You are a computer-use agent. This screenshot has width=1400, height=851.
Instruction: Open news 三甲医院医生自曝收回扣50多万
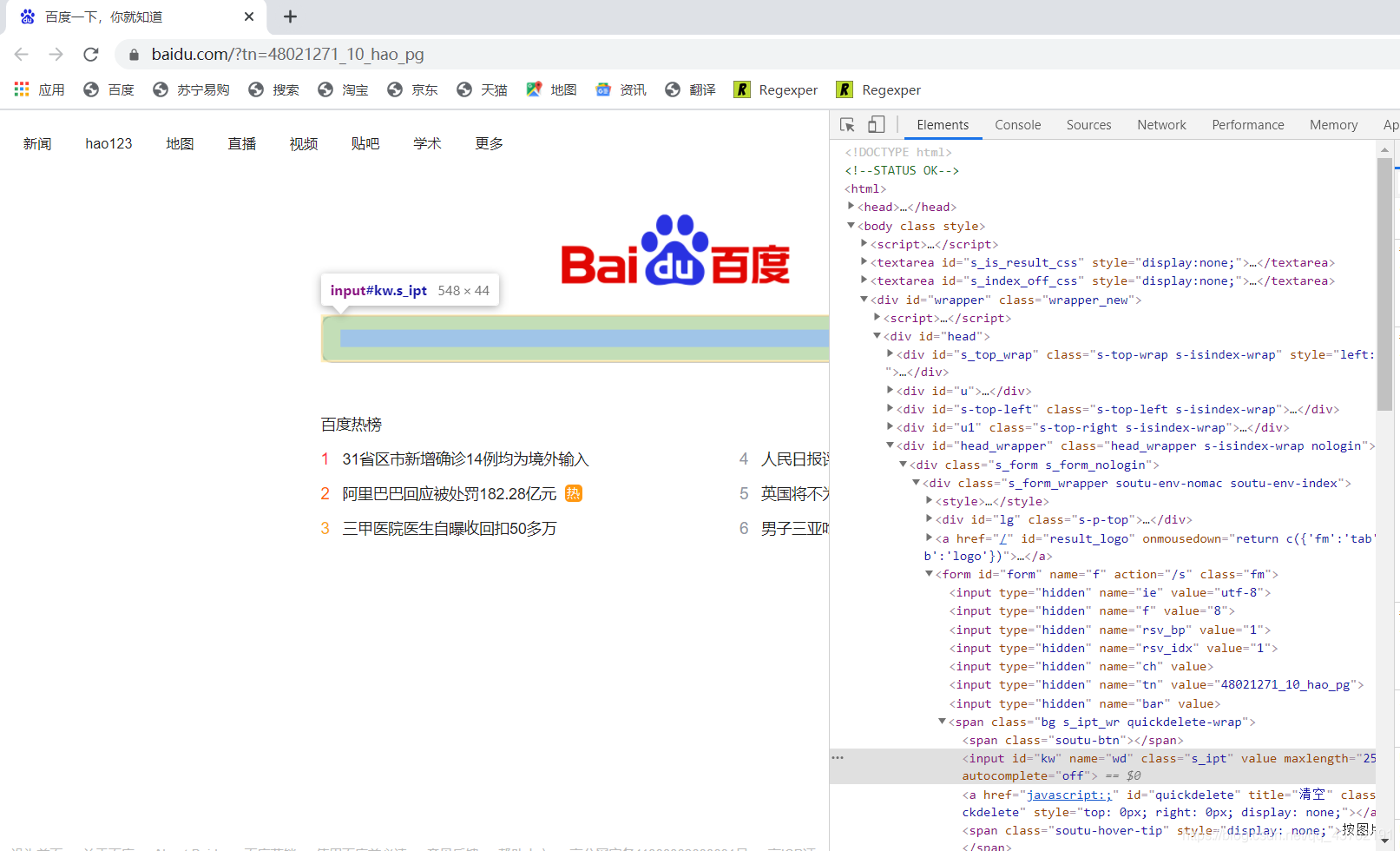(450, 529)
